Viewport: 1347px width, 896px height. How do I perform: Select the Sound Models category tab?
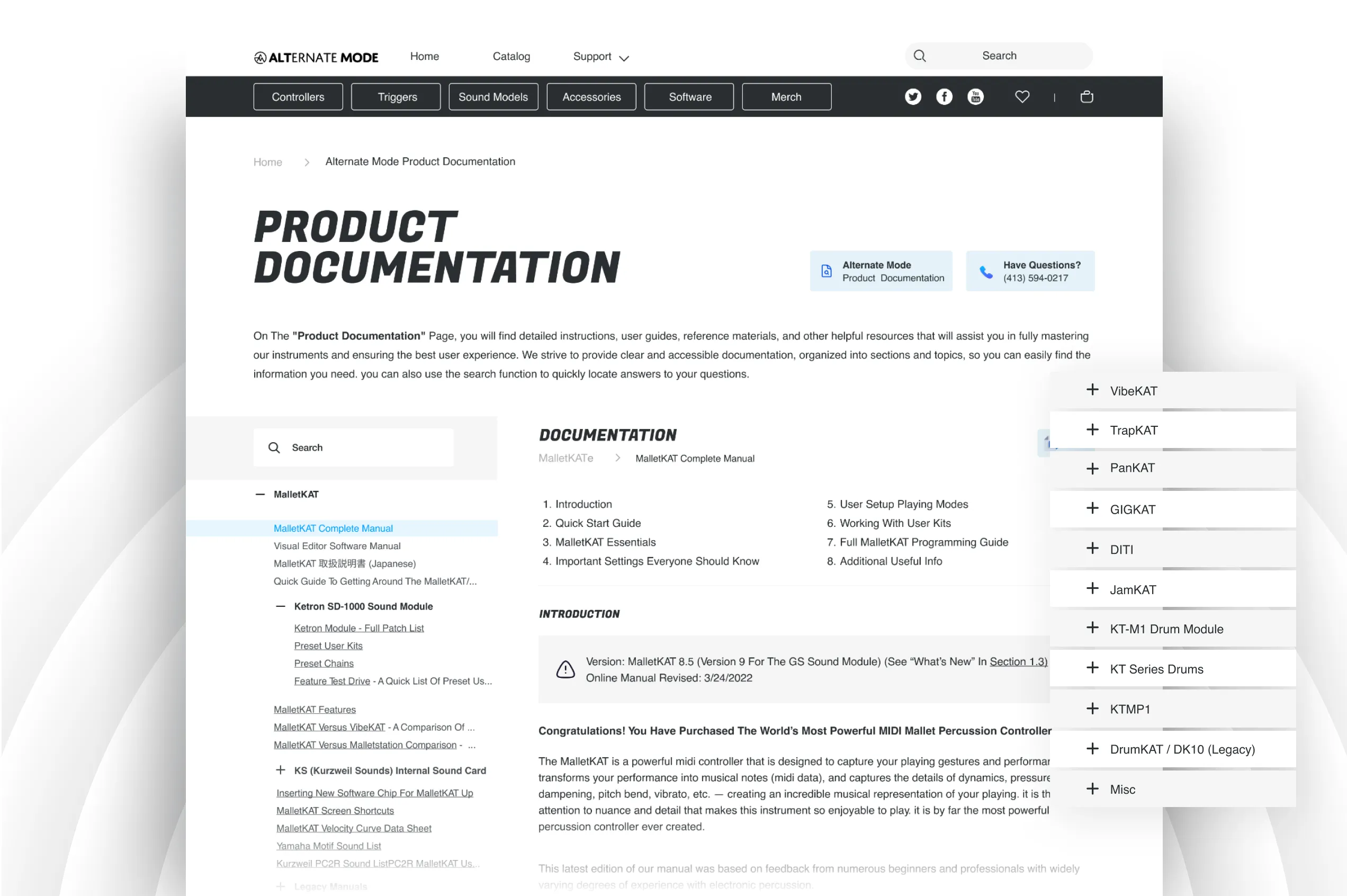pyautogui.click(x=493, y=96)
